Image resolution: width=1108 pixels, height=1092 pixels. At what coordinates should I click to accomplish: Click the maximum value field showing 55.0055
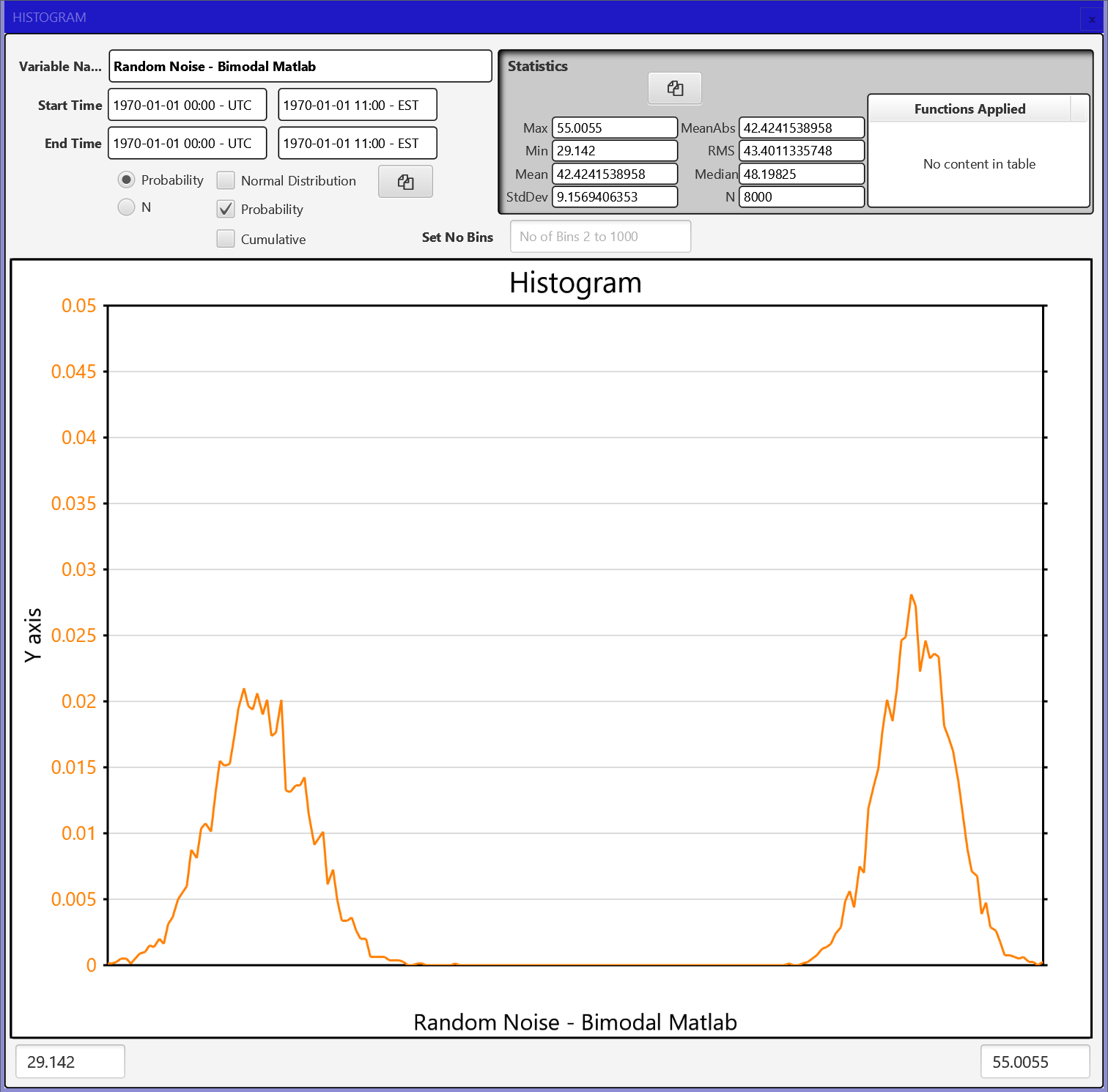(x=1033, y=1060)
